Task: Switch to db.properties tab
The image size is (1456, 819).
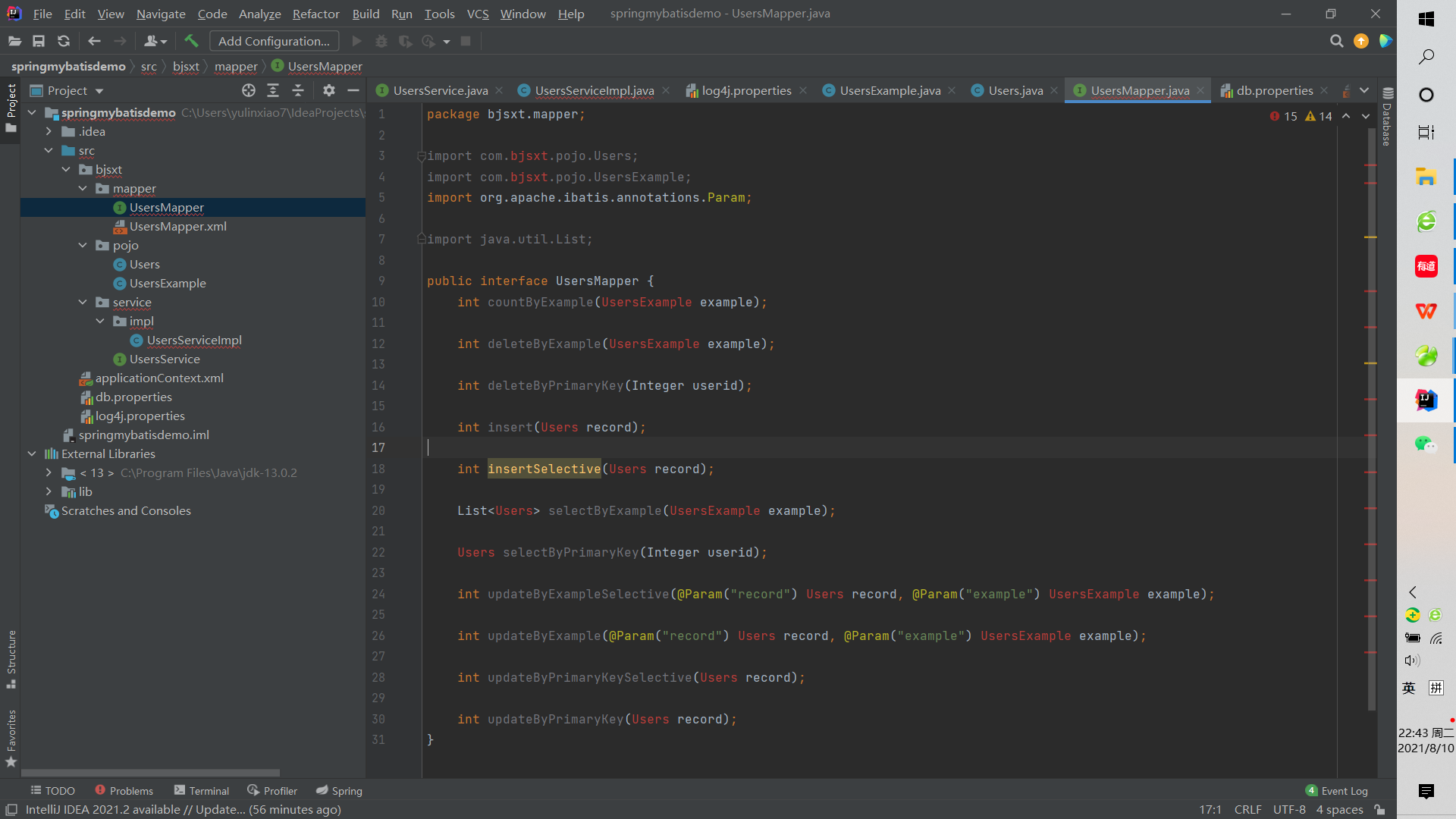Action: pos(1274,90)
